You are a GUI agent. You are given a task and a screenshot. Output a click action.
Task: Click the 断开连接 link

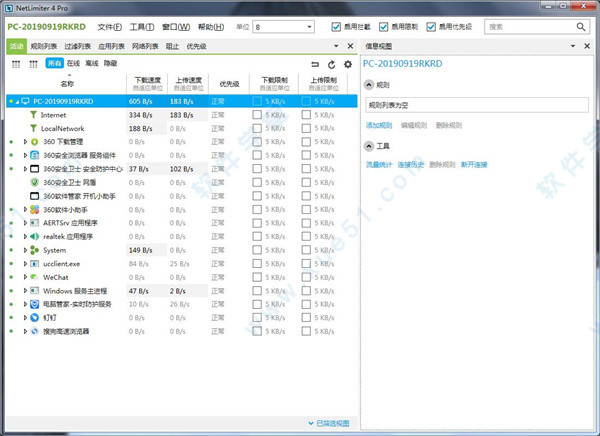pyautogui.click(x=474, y=165)
